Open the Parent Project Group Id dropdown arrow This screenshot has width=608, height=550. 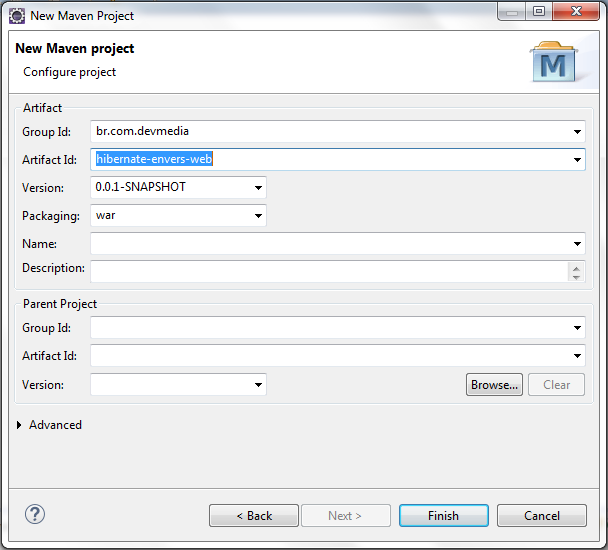coord(577,328)
